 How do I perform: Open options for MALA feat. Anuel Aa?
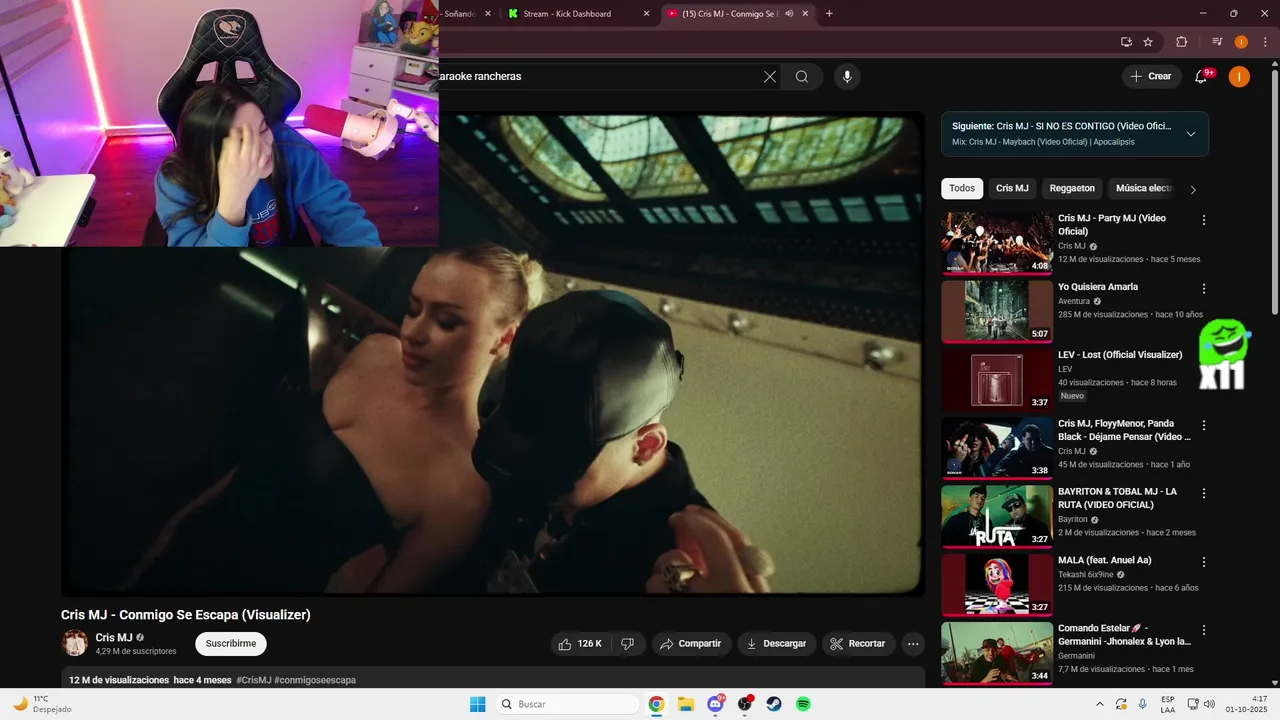tap(1204, 562)
